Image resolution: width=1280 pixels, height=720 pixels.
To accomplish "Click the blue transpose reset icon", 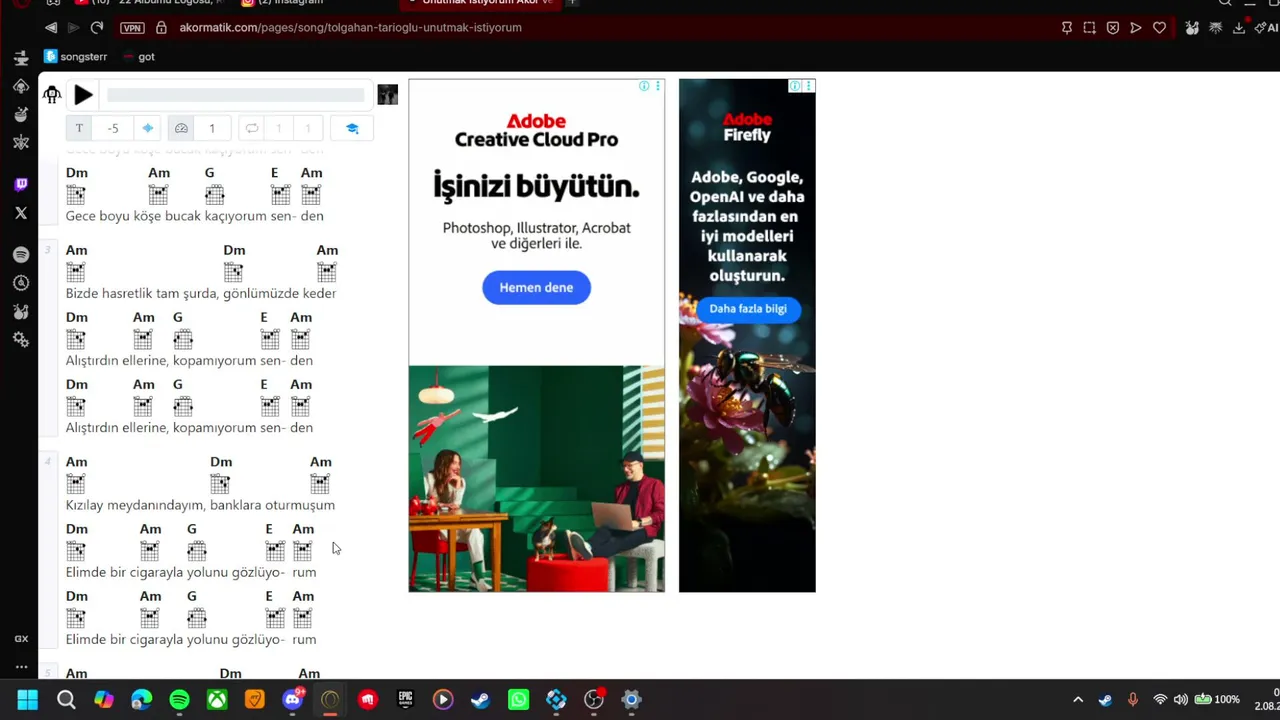I will 148,128.
